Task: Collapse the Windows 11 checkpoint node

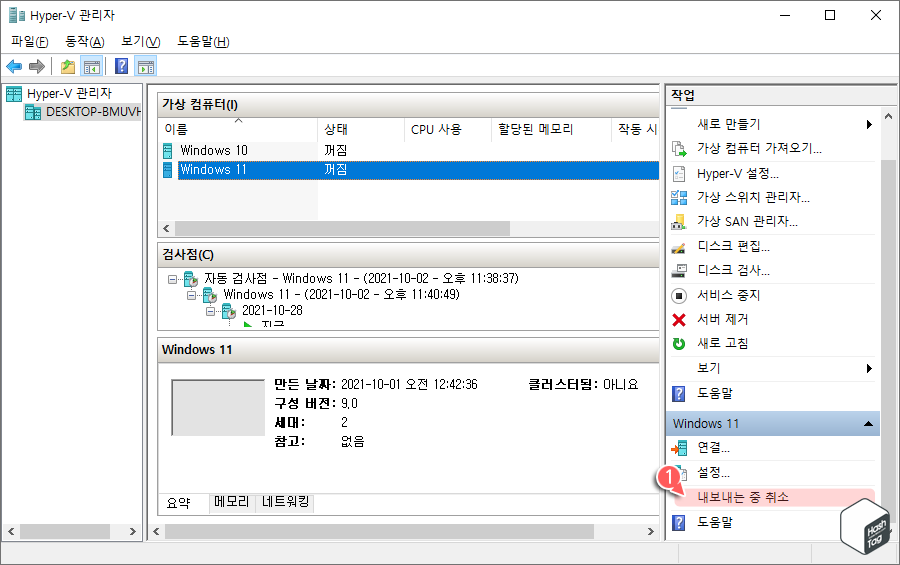Action: 191,296
